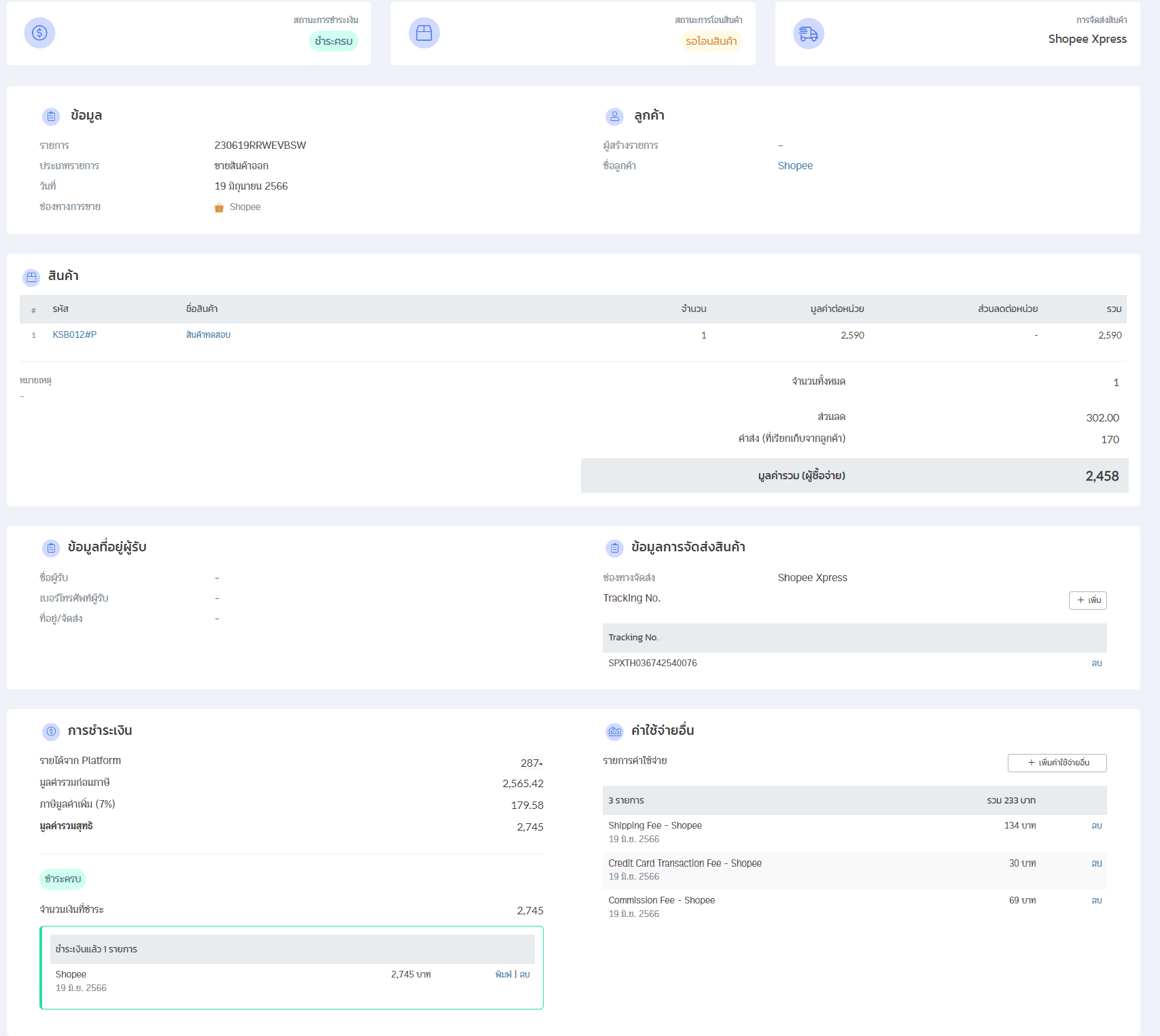Click the ส่วนลดต่อหน่วย column header
Image resolution: width=1160 pixels, height=1036 pixels.
[1008, 309]
